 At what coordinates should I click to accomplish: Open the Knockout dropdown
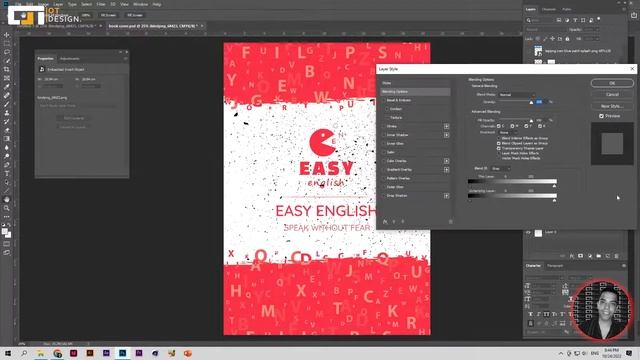(x=508, y=133)
